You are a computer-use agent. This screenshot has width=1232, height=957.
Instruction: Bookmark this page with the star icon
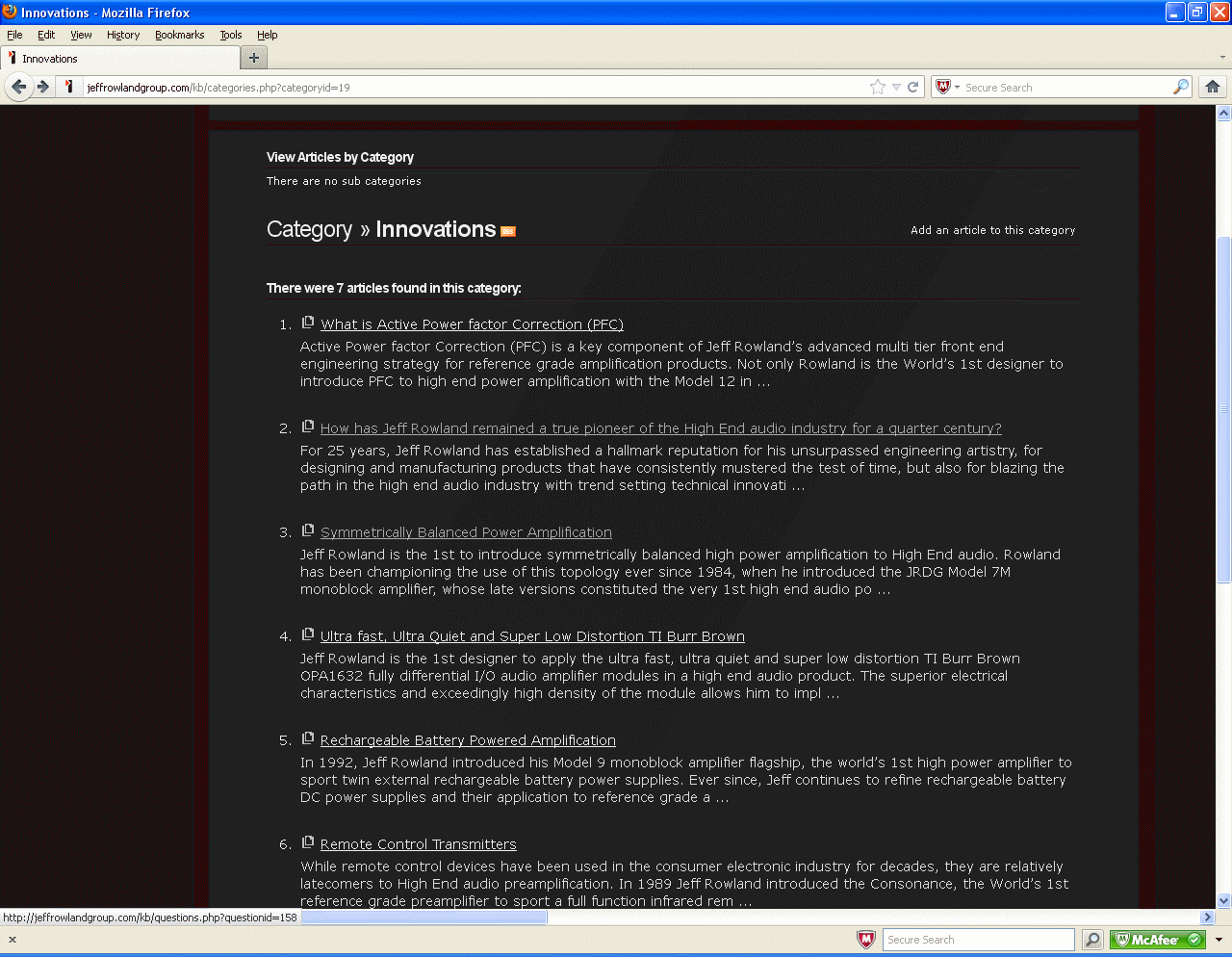(x=878, y=87)
